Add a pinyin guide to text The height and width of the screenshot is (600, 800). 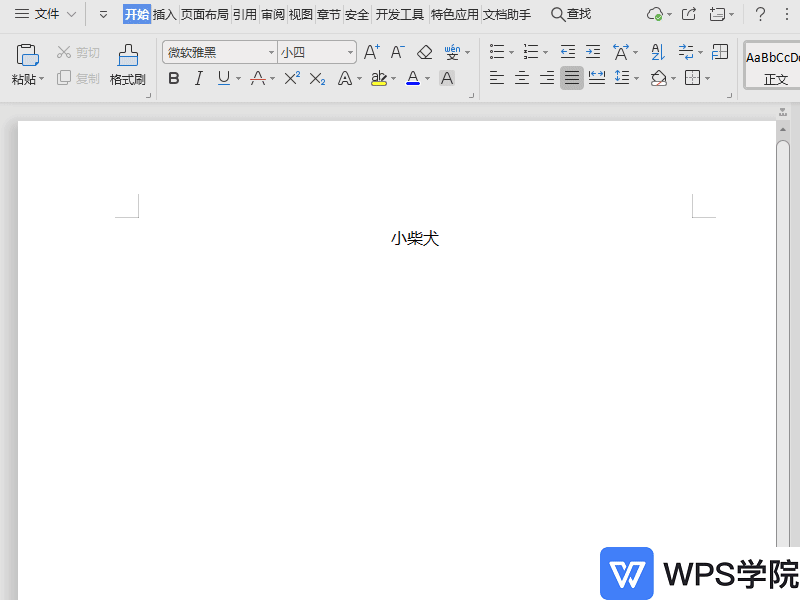tap(452, 51)
